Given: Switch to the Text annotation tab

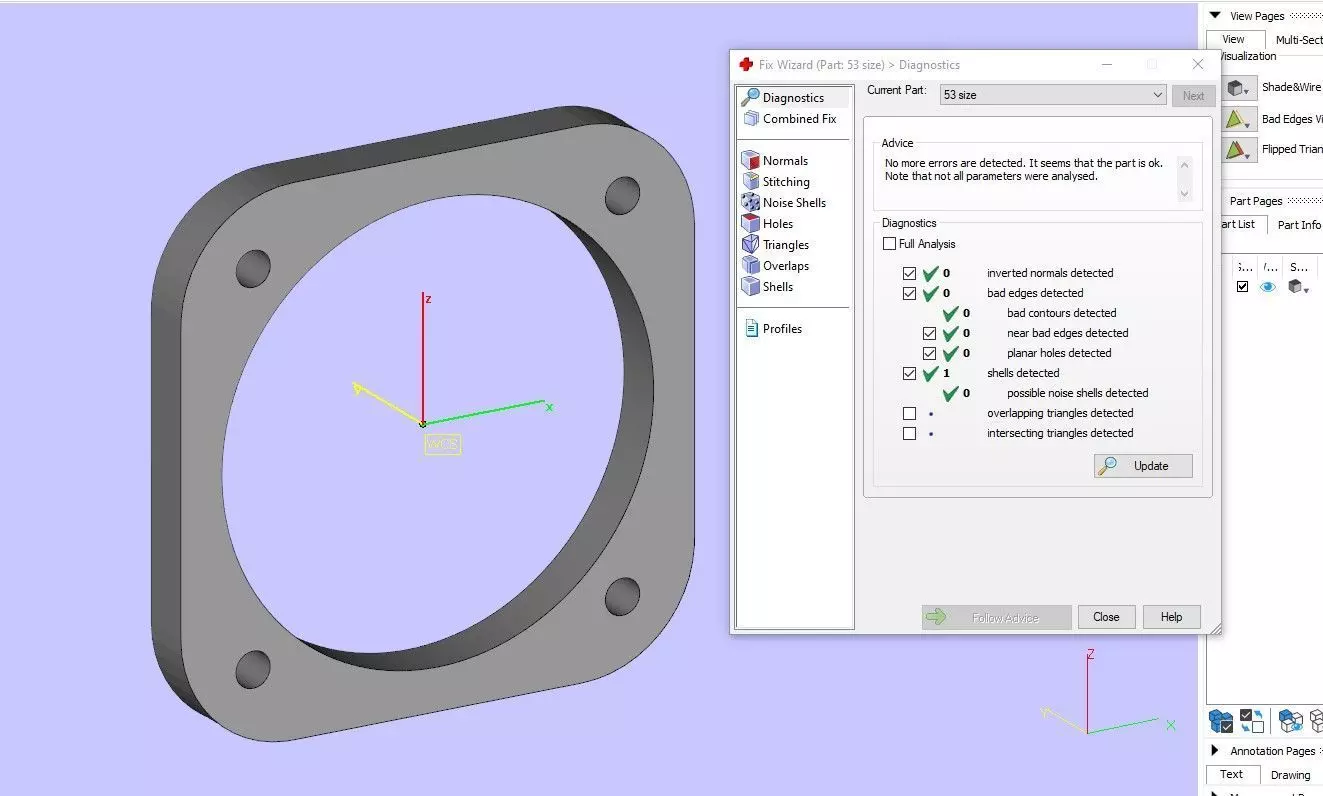Looking at the screenshot, I should tap(1231, 774).
